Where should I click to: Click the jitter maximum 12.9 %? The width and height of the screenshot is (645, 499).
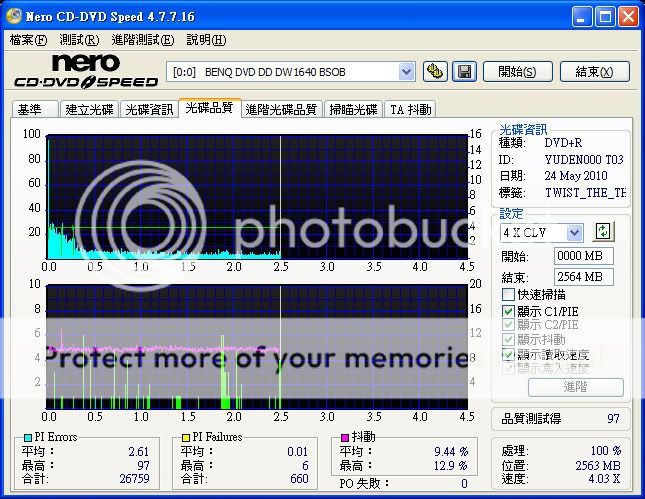(x=451, y=465)
